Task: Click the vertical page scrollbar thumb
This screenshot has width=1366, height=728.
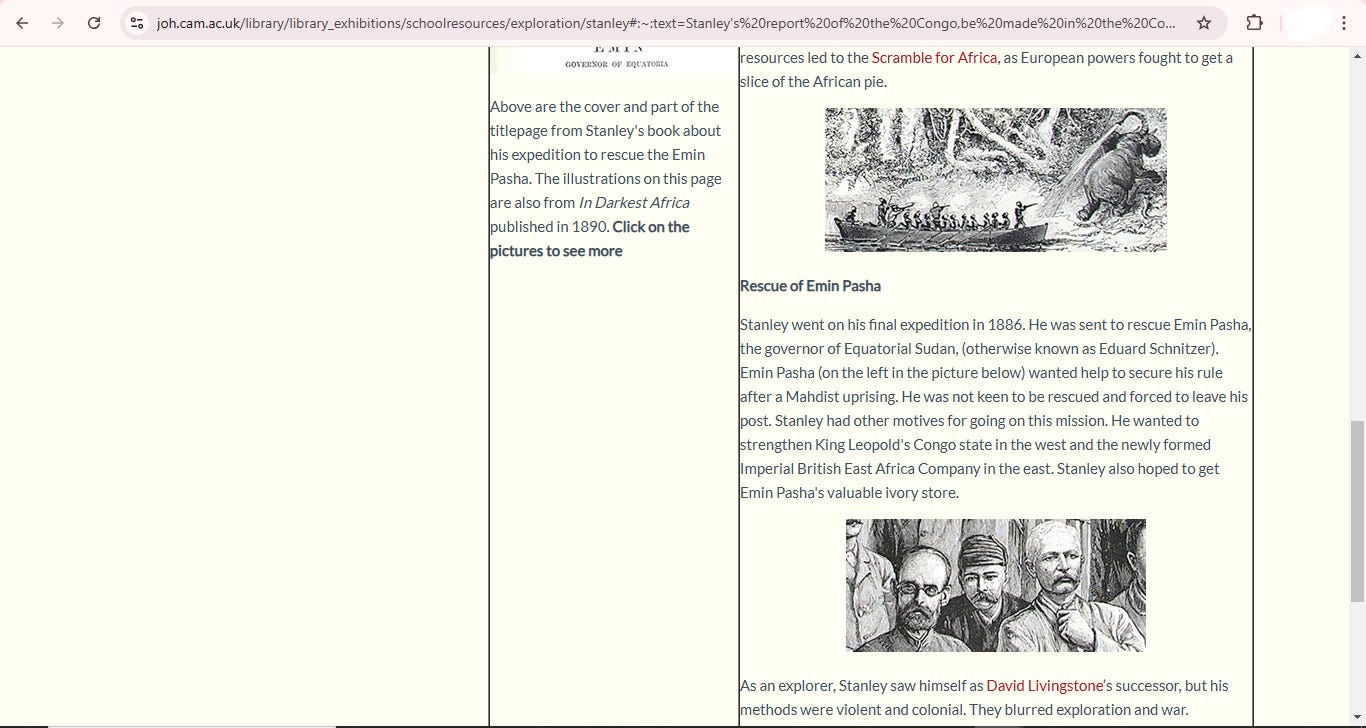Action: (1357, 511)
